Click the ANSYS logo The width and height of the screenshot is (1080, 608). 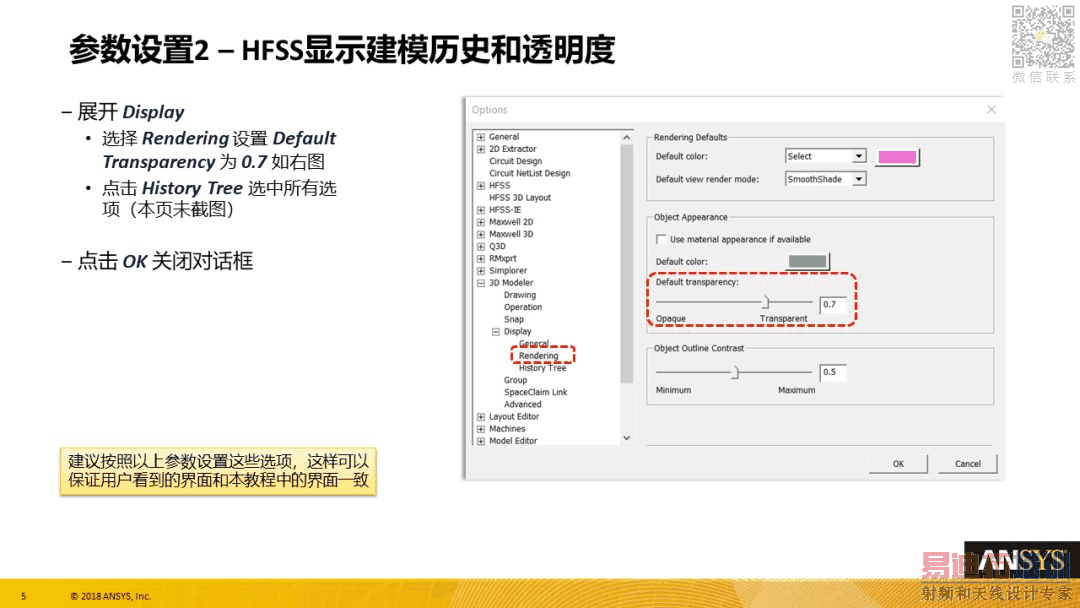[x=1022, y=562]
